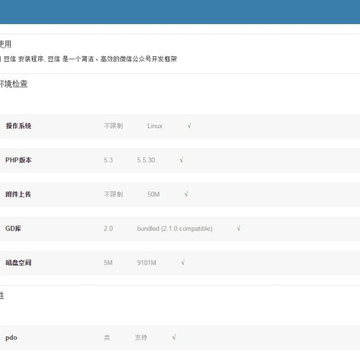The height and width of the screenshot is (360, 360).
Task: Click the 磁盘空间 row label
Action: 18,263
